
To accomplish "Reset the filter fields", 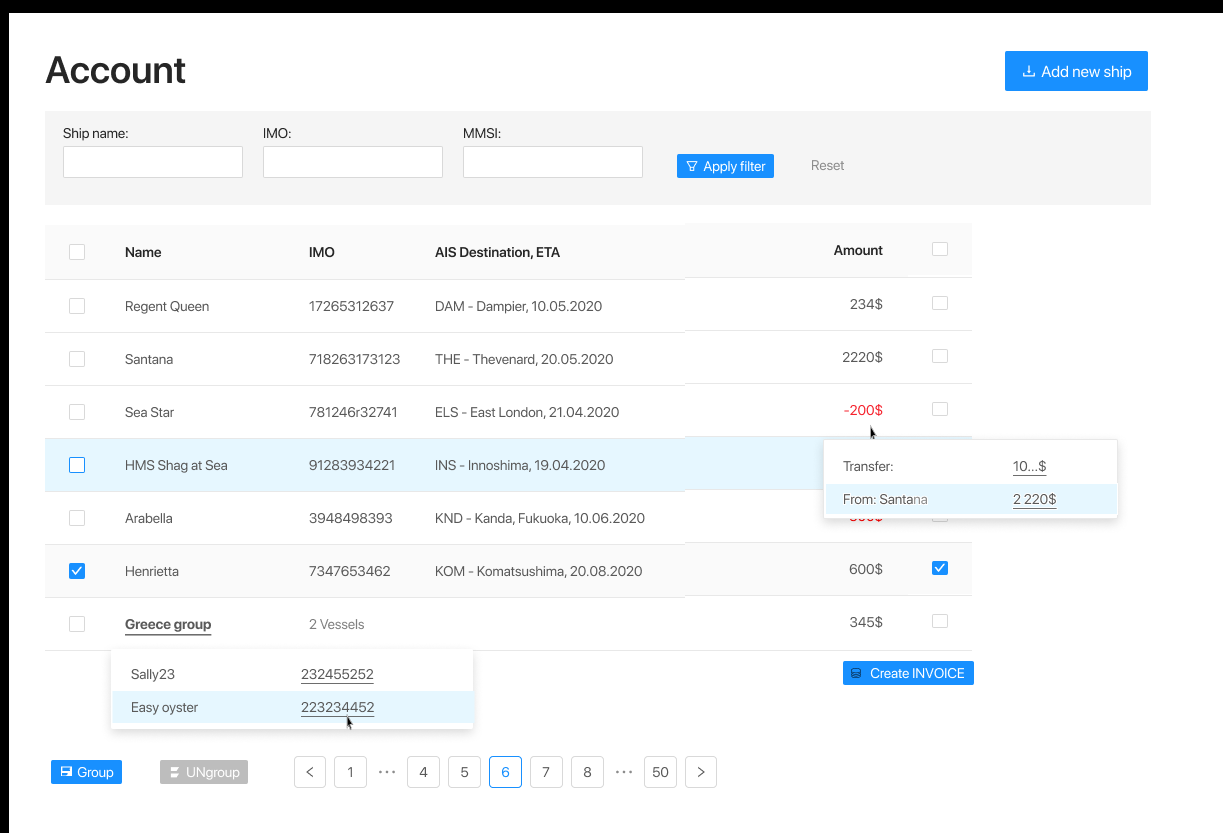I will pos(827,166).
